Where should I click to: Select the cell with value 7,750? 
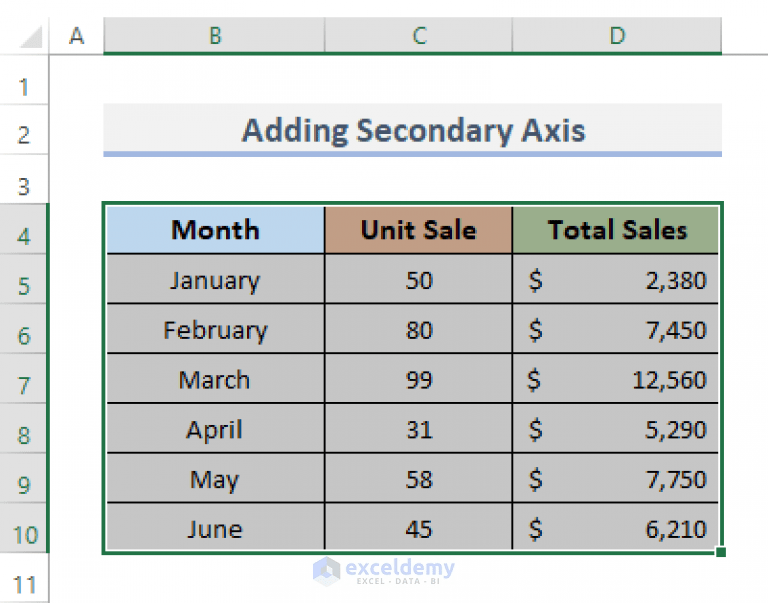(616, 480)
